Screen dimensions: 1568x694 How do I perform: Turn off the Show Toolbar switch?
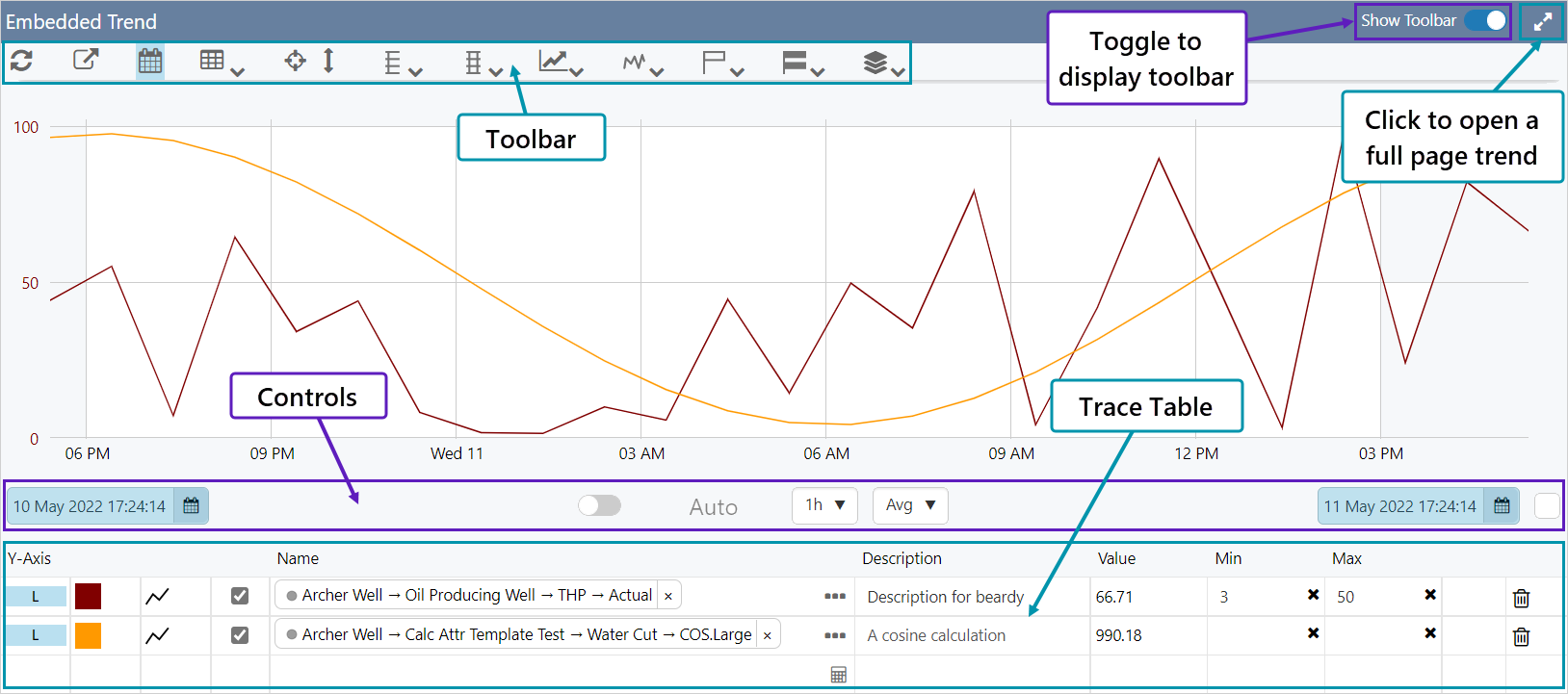(x=1485, y=20)
